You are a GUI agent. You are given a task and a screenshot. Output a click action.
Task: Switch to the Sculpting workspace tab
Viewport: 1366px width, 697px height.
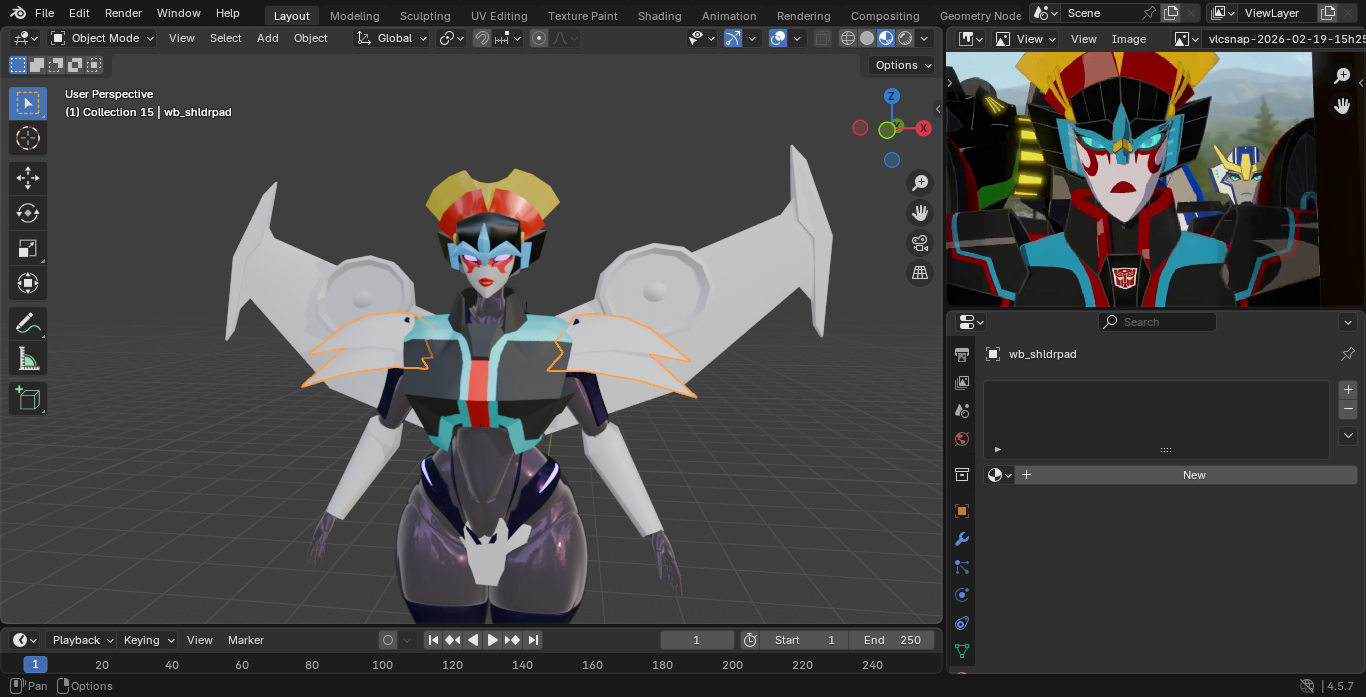425,16
